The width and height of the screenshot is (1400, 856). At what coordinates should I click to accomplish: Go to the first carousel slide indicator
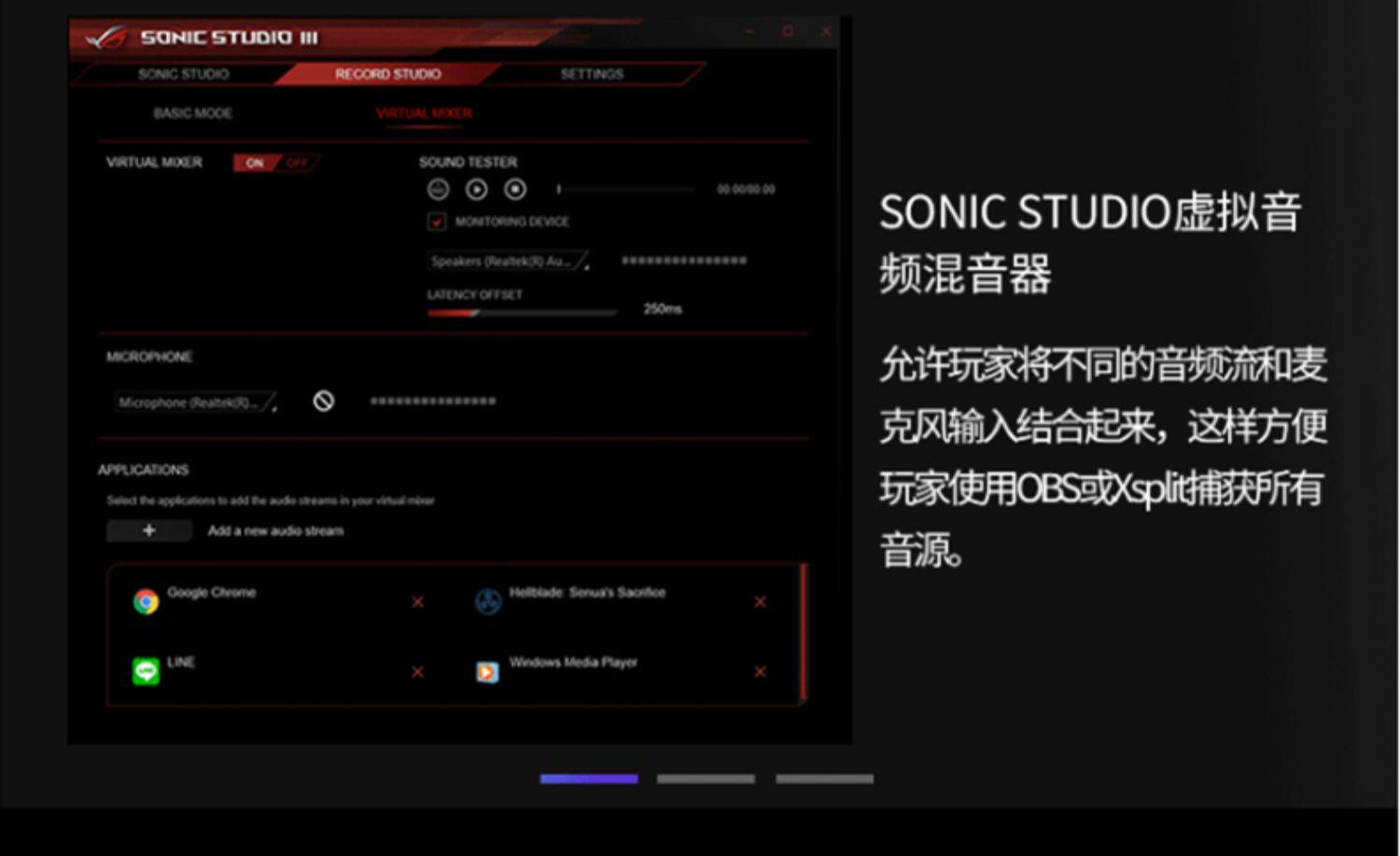pyautogui.click(x=589, y=779)
